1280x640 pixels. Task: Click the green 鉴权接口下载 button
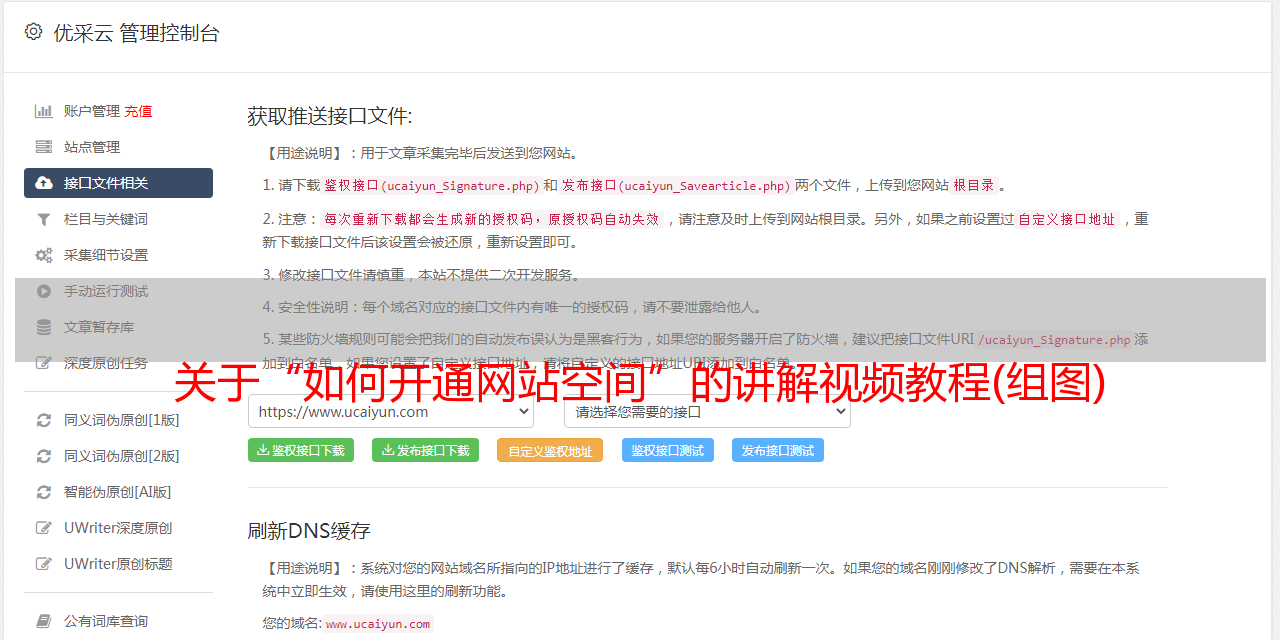(300, 450)
